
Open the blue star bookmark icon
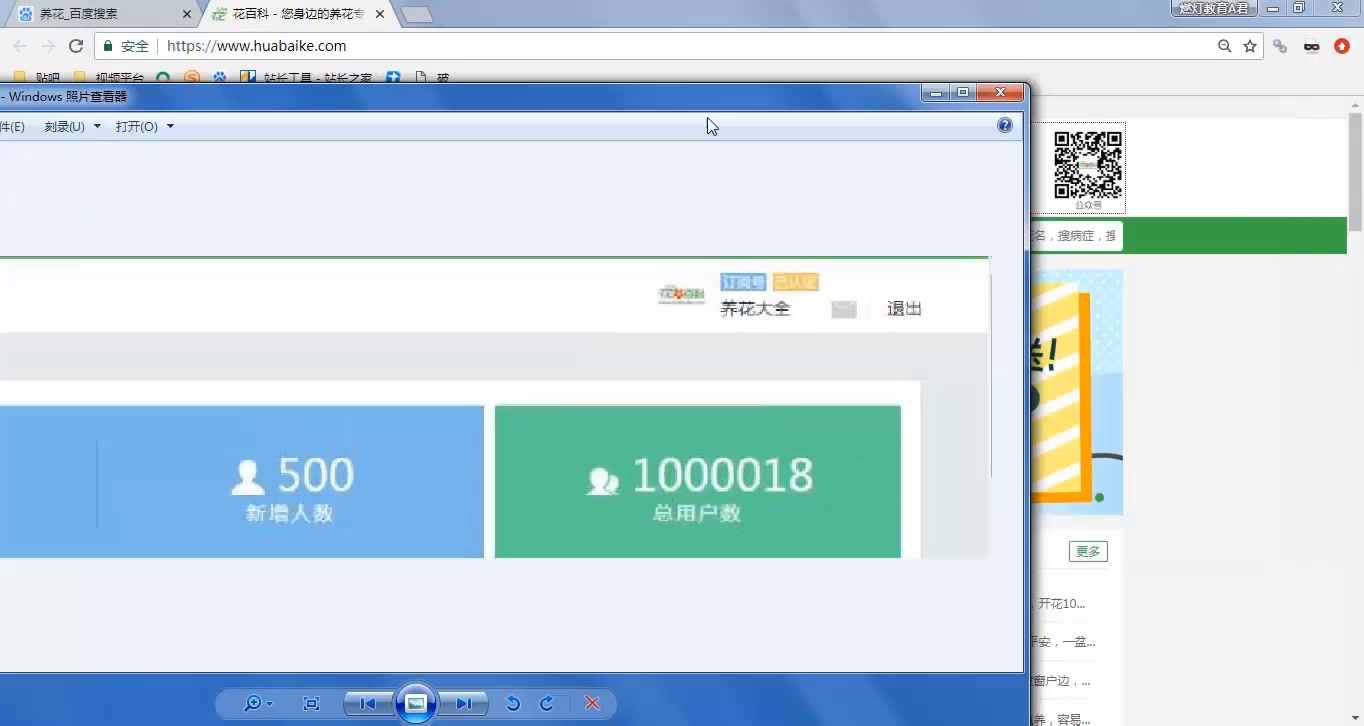tap(394, 77)
